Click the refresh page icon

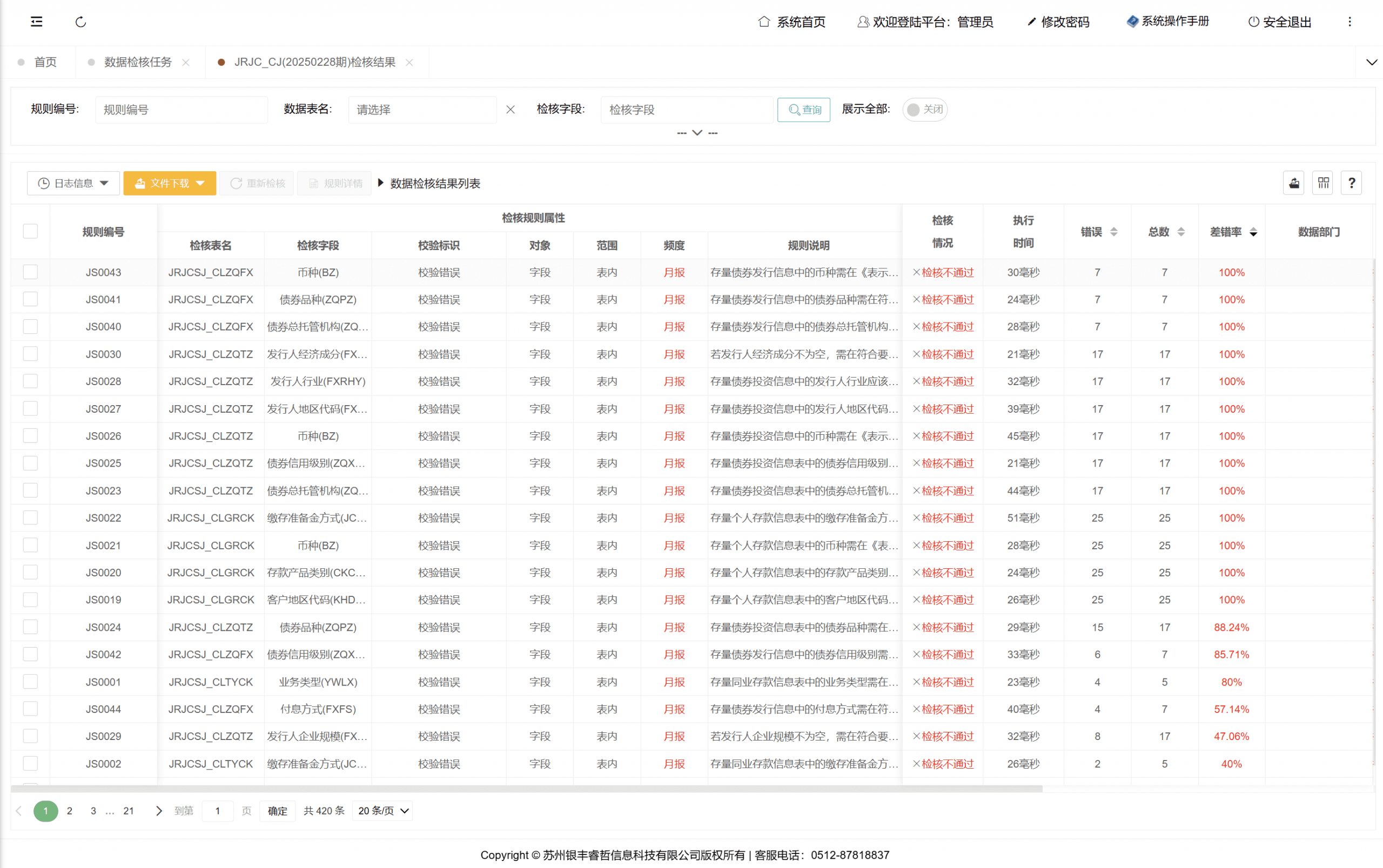[x=80, y=22]
